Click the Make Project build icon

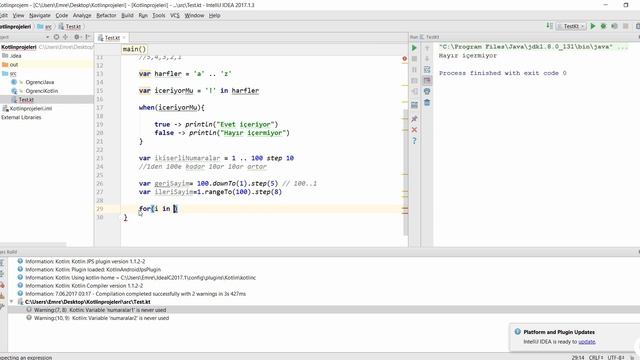549,26
